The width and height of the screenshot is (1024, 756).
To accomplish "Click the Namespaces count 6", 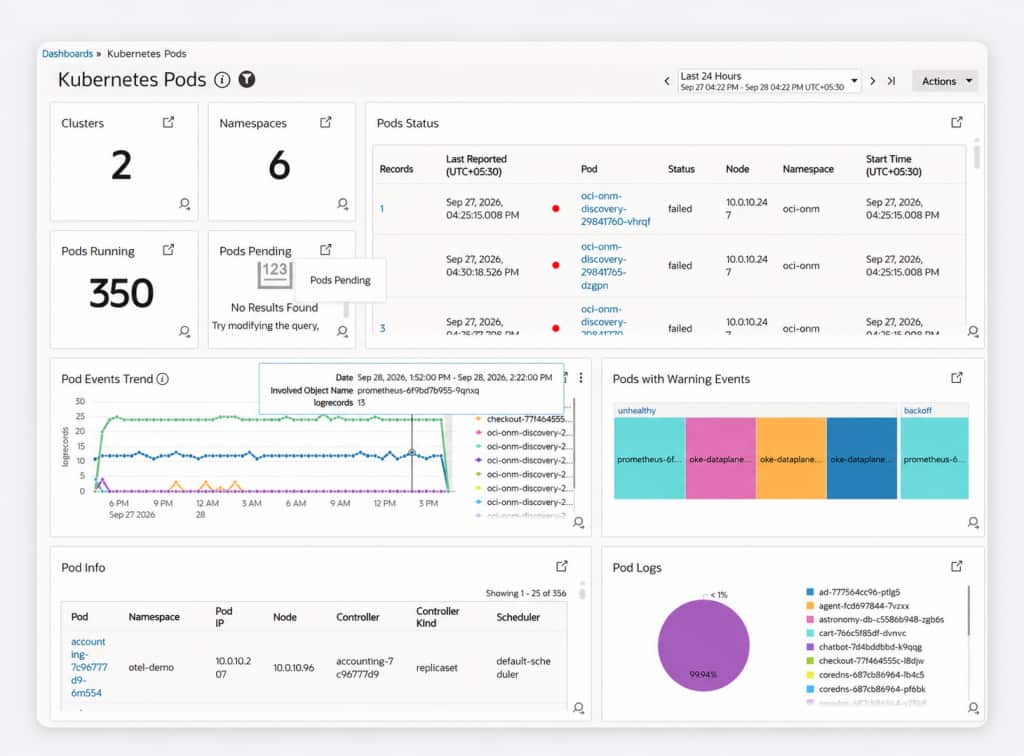I will tap(280, 165).
